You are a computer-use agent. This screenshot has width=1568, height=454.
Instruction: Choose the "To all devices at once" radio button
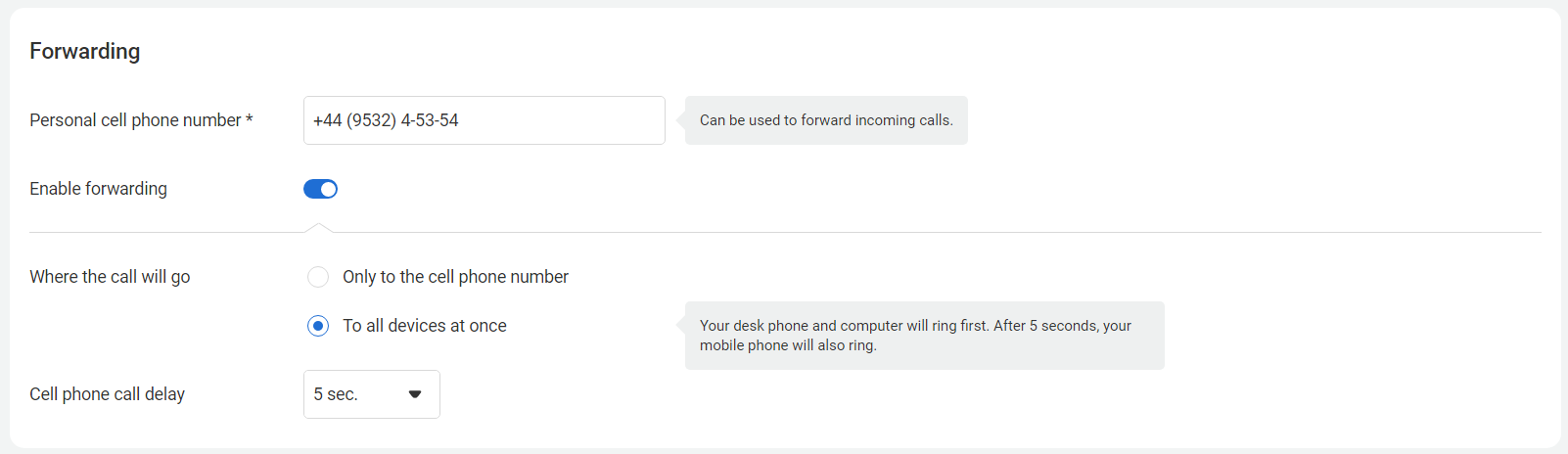[318, 326]
